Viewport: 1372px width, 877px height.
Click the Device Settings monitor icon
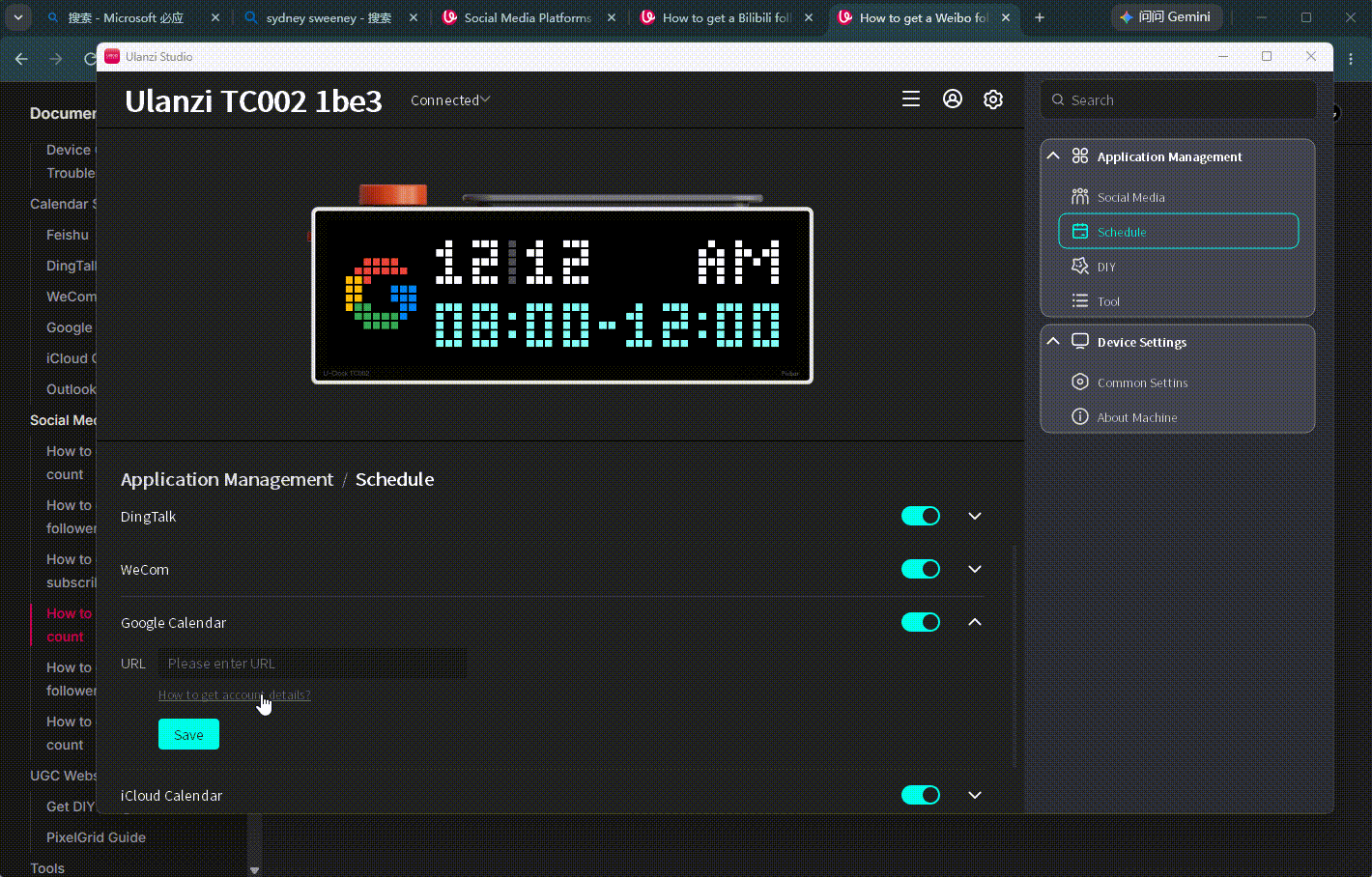pos(1080,342)
